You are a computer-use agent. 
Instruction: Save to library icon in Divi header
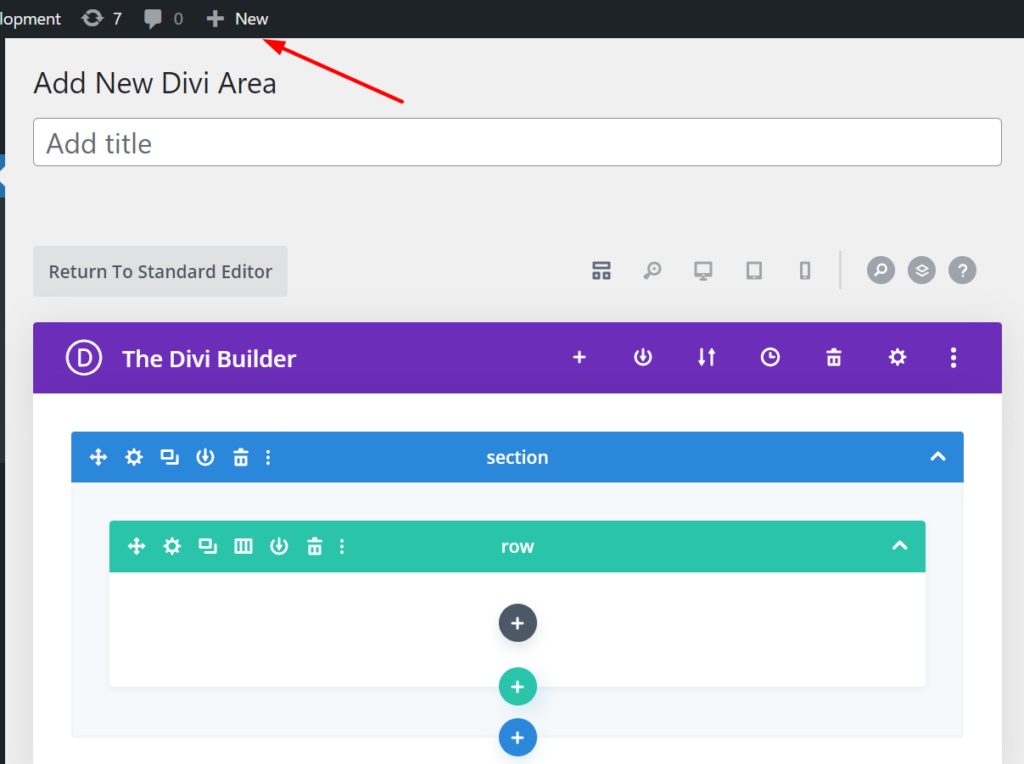click(643, 357)
